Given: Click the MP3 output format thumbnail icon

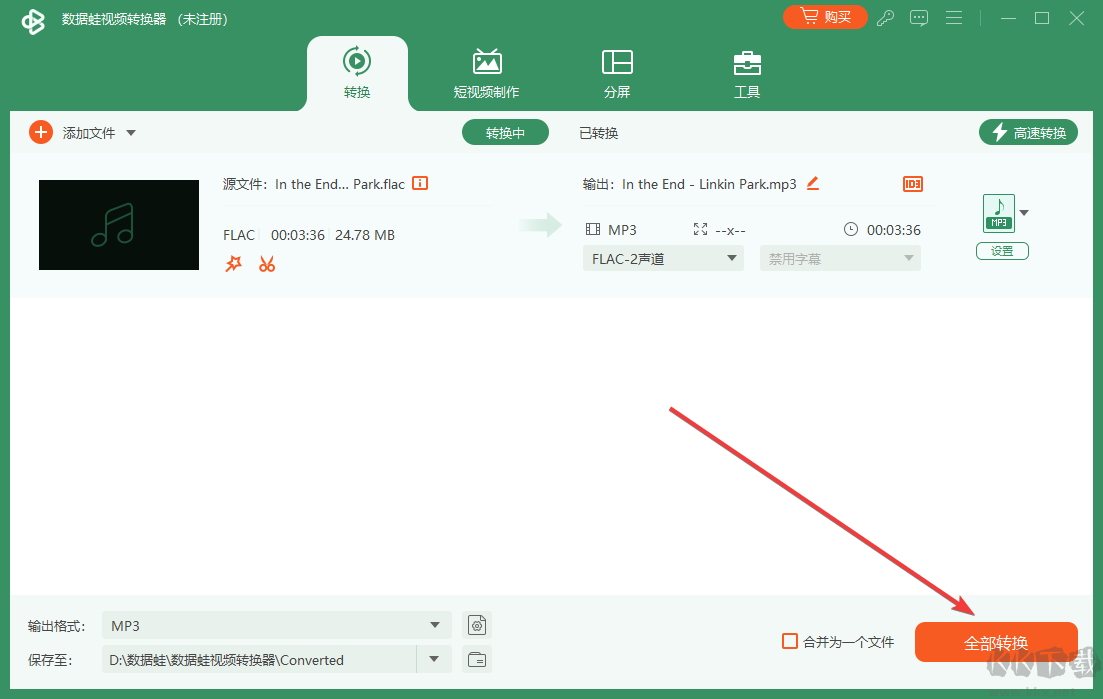Looking at the screenshot, I should click(x=998, y=212).
